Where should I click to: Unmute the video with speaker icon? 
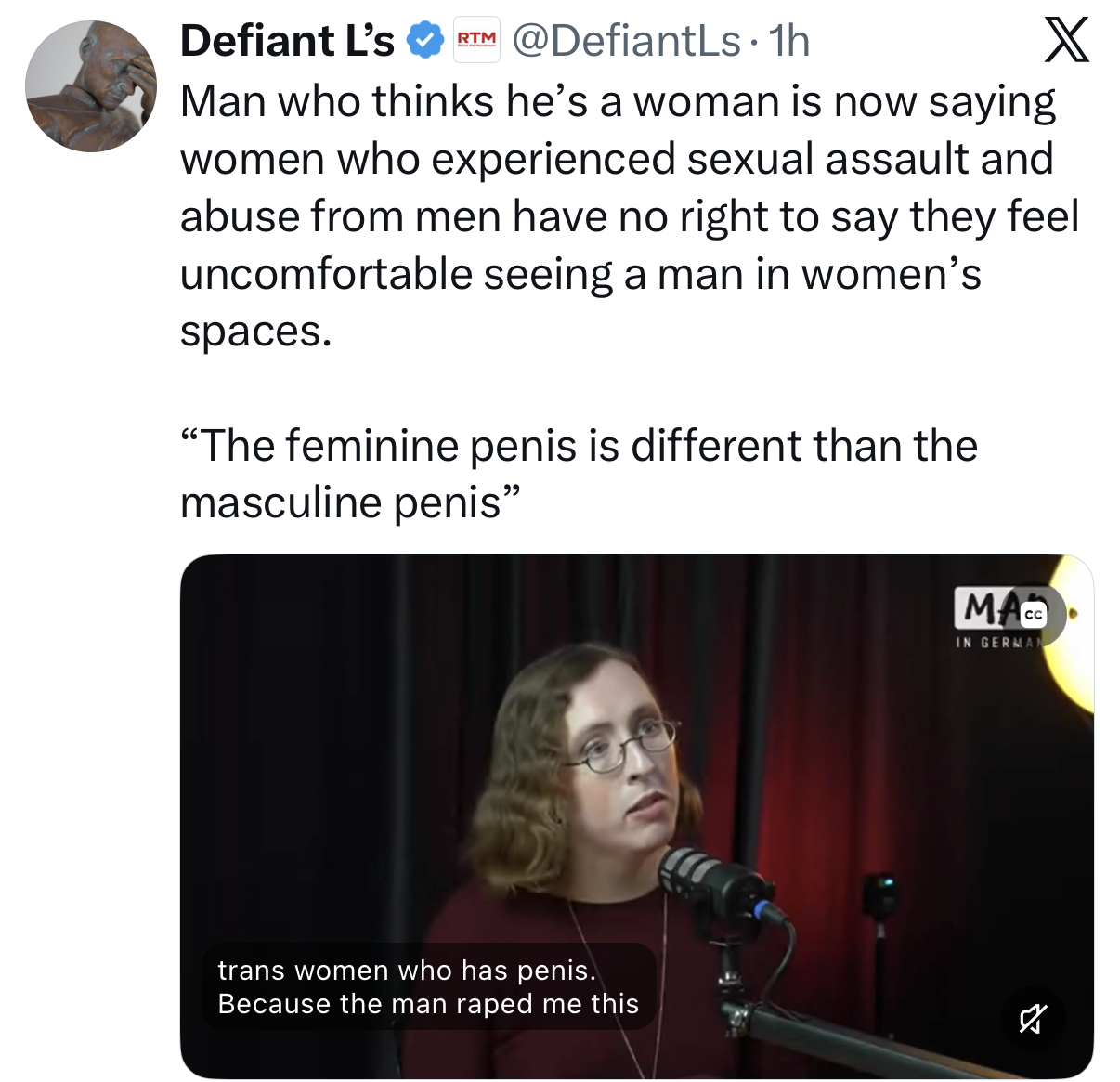click(1033, 1019)
